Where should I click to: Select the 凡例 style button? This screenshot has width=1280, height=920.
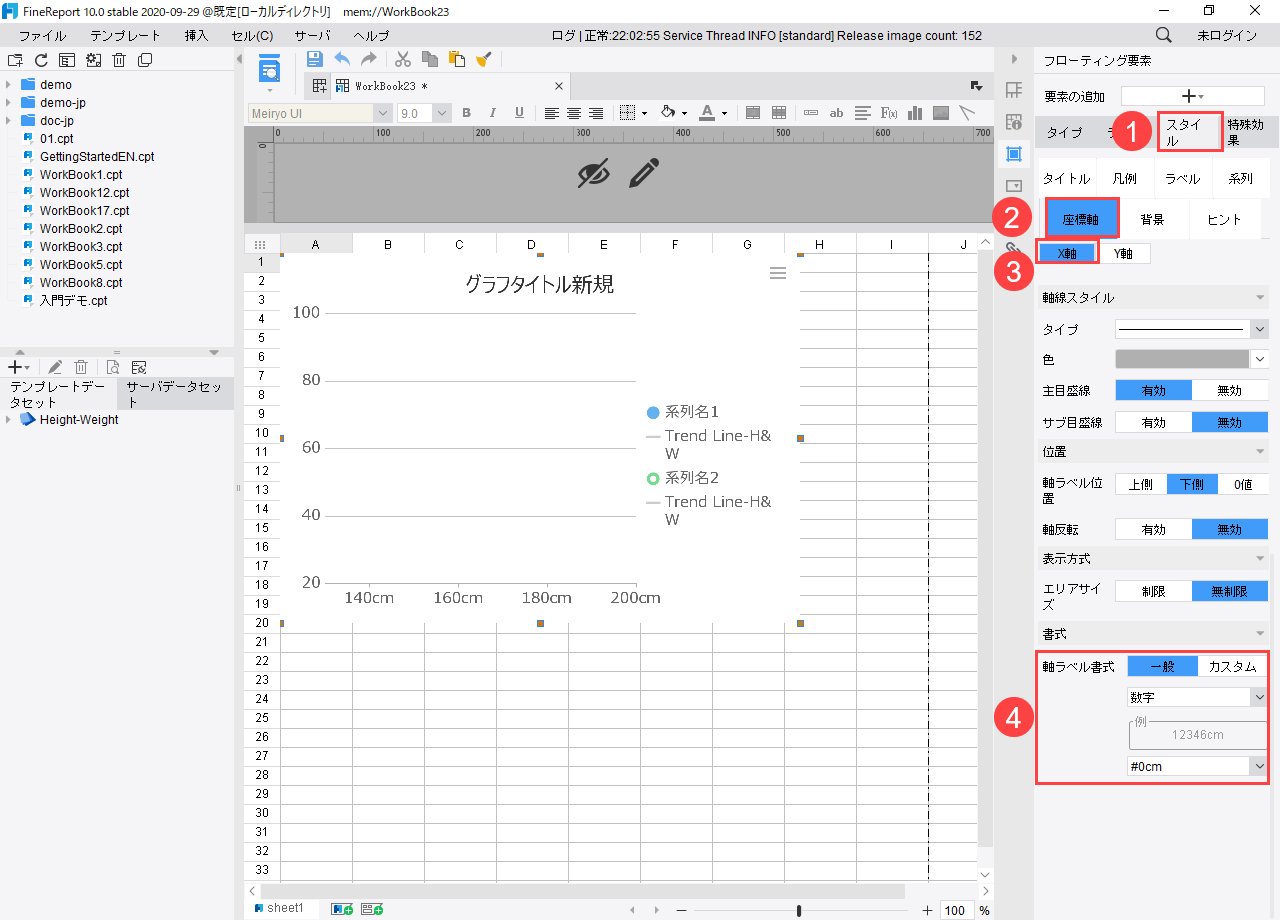click(1125, 179)
